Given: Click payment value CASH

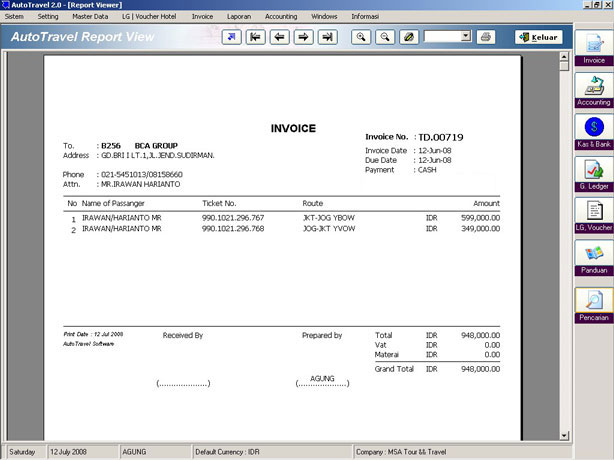Looking at the screenshot, I should [x=427, y=170].
